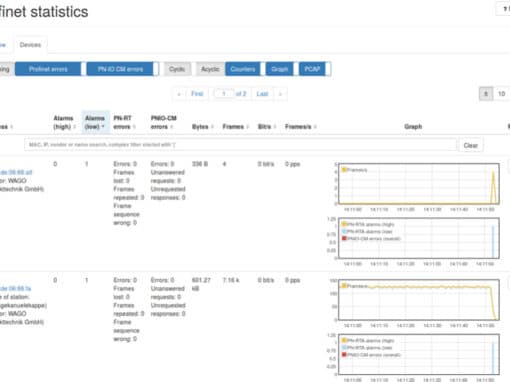Select the 336 B bytes cell
Viewport: 510px width, 382px height.
click(x=200, y=164)
